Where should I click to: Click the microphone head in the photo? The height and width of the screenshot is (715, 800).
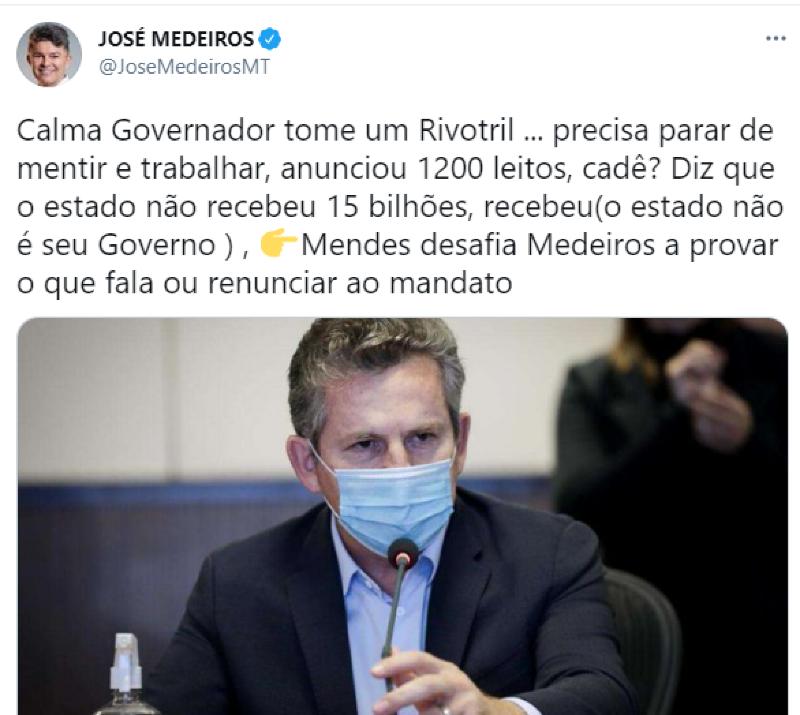coord(403,554)
